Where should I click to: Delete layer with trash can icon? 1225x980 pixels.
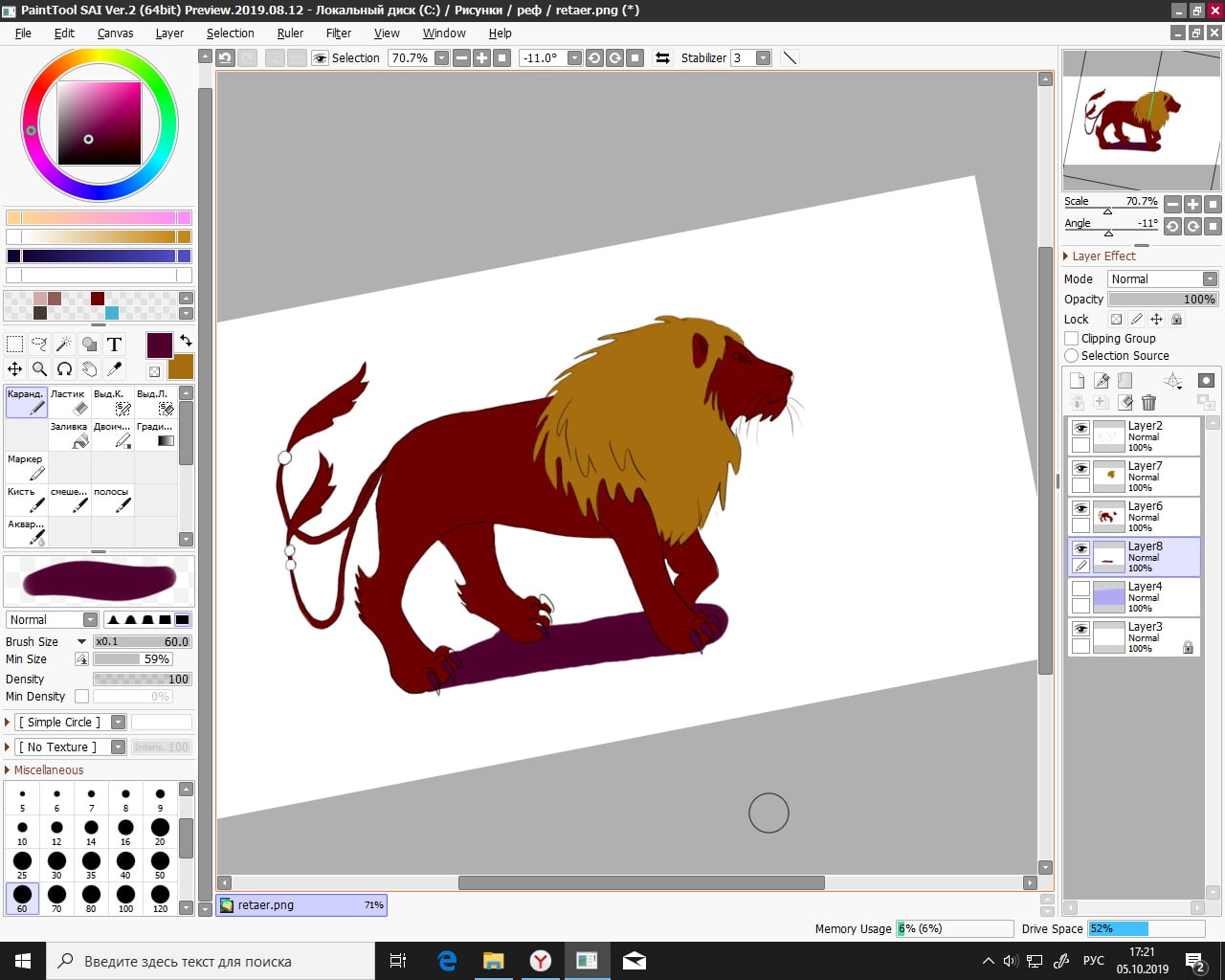[1148, 403]
